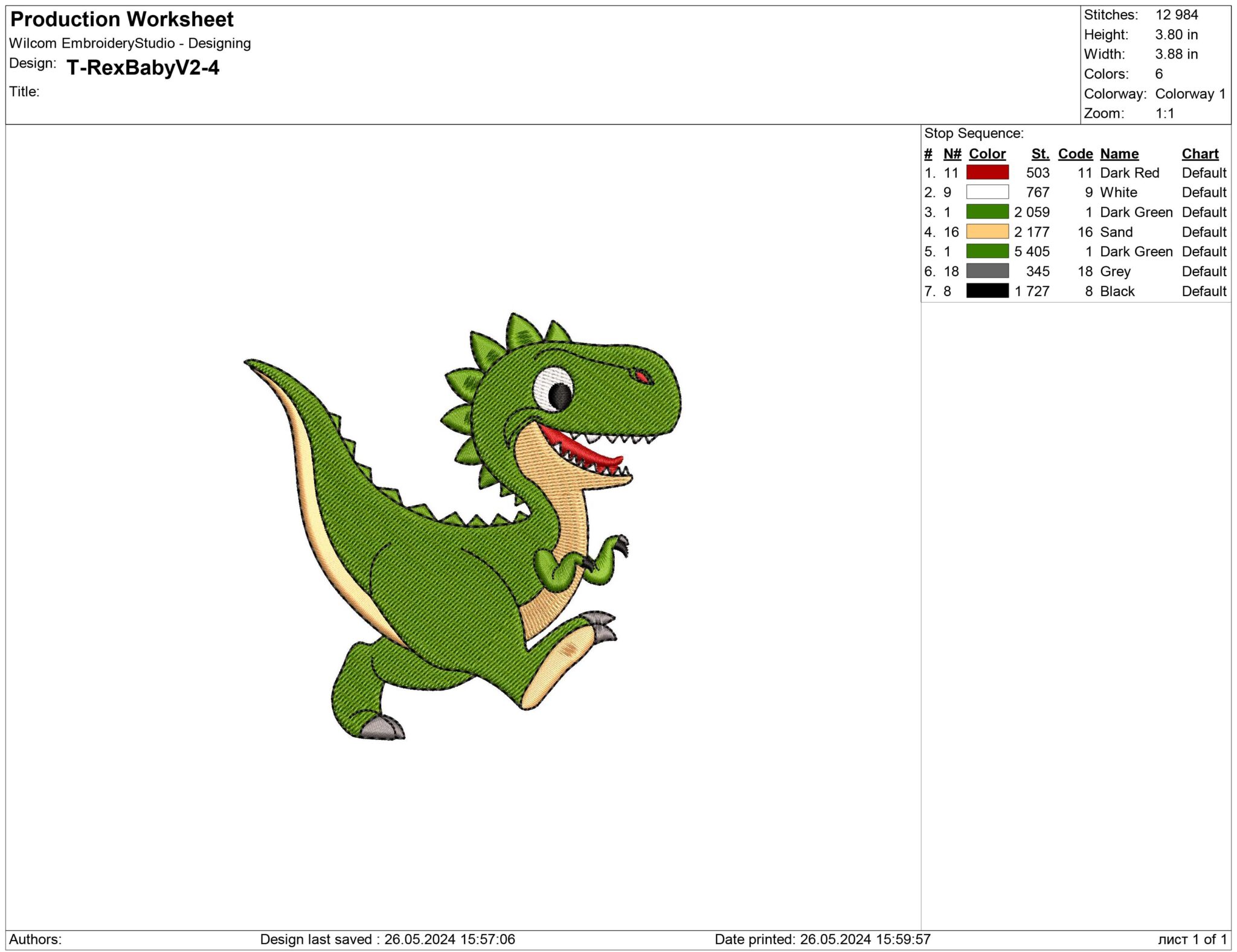This screenshot has height=952, width=1237.
Task: Click the Black color swatch
Action: (987, 291)
